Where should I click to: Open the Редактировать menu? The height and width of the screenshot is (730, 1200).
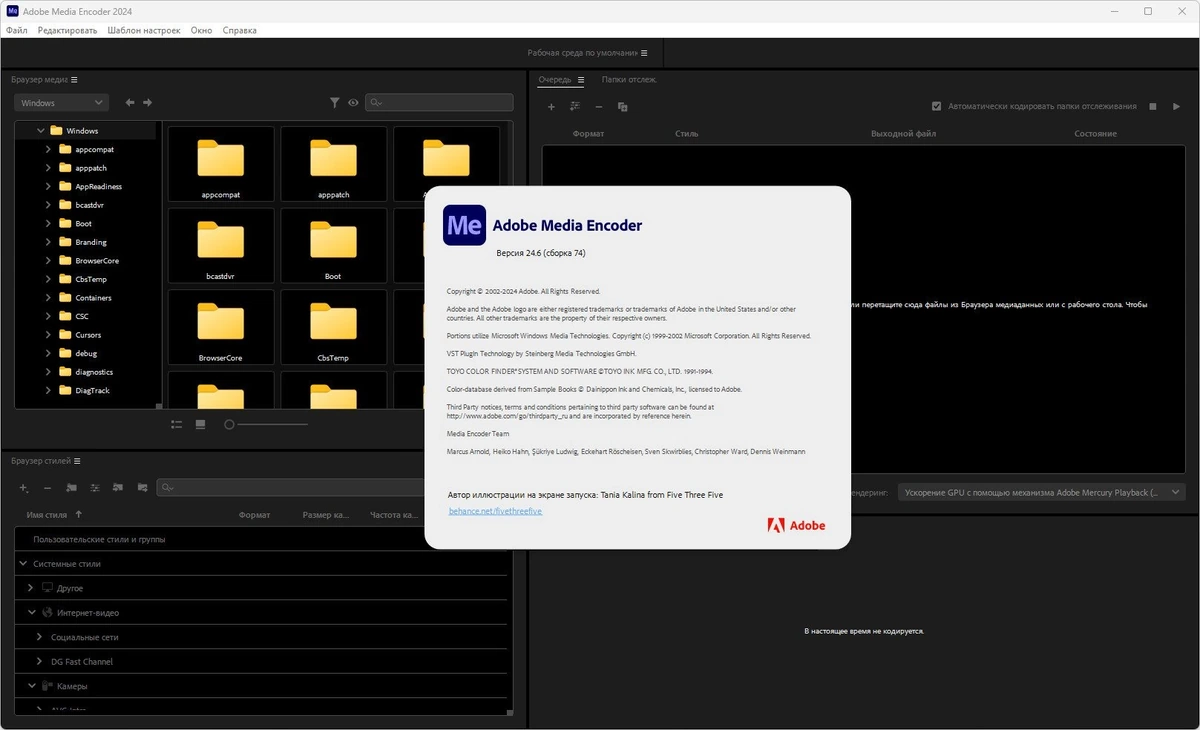coord(68,30)
